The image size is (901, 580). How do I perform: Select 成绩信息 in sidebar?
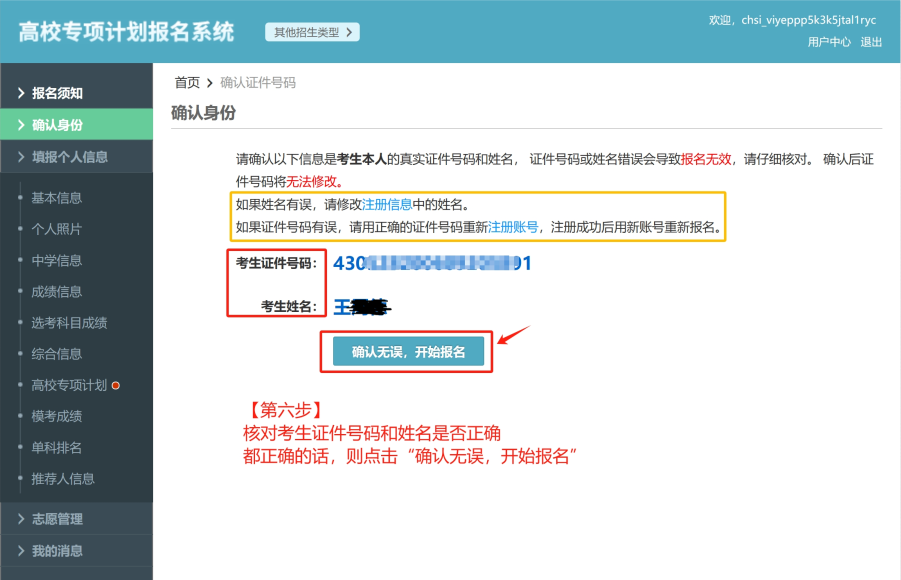(57, 292)
